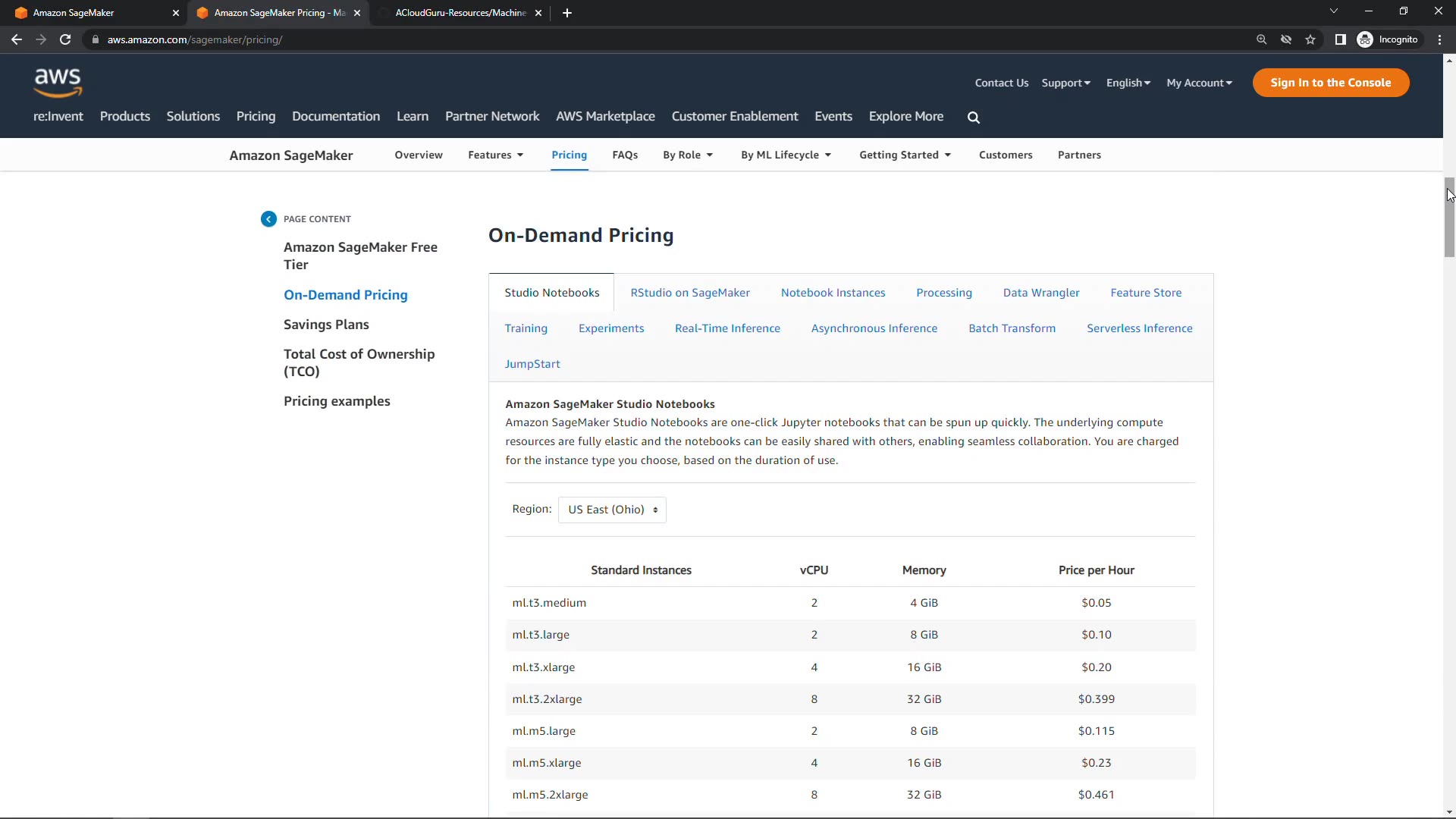Click Sign In to the Console button
This screenshot has height=819, width=1456.
1330,83
